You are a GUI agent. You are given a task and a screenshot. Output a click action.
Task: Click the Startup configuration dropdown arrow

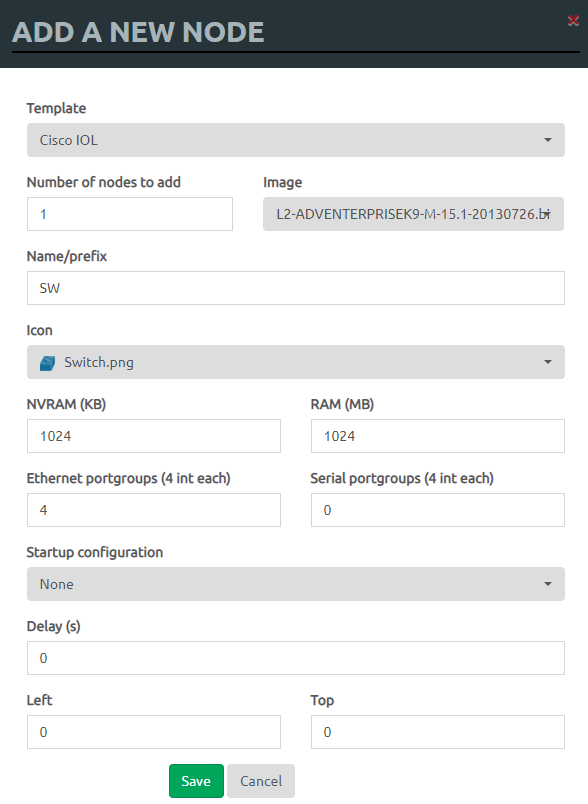click(x=548, y=584)
